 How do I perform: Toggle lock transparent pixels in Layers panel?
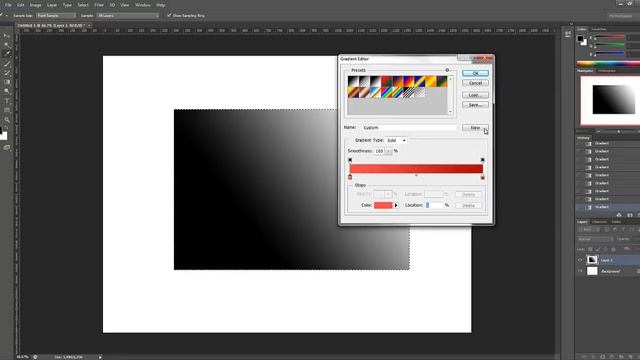590,249
